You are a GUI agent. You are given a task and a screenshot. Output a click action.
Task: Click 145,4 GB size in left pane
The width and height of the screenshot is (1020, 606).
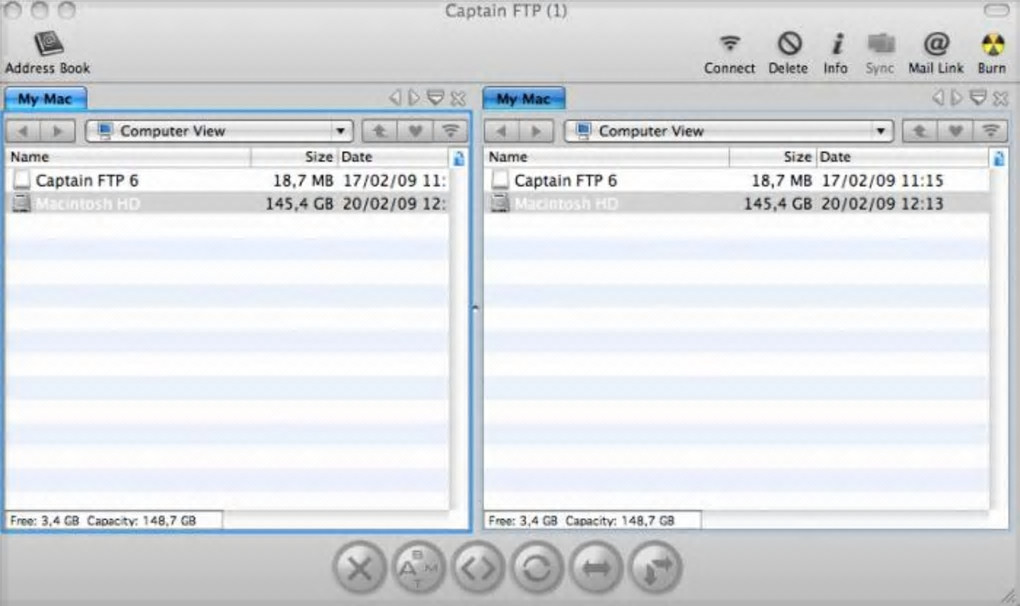299,204
